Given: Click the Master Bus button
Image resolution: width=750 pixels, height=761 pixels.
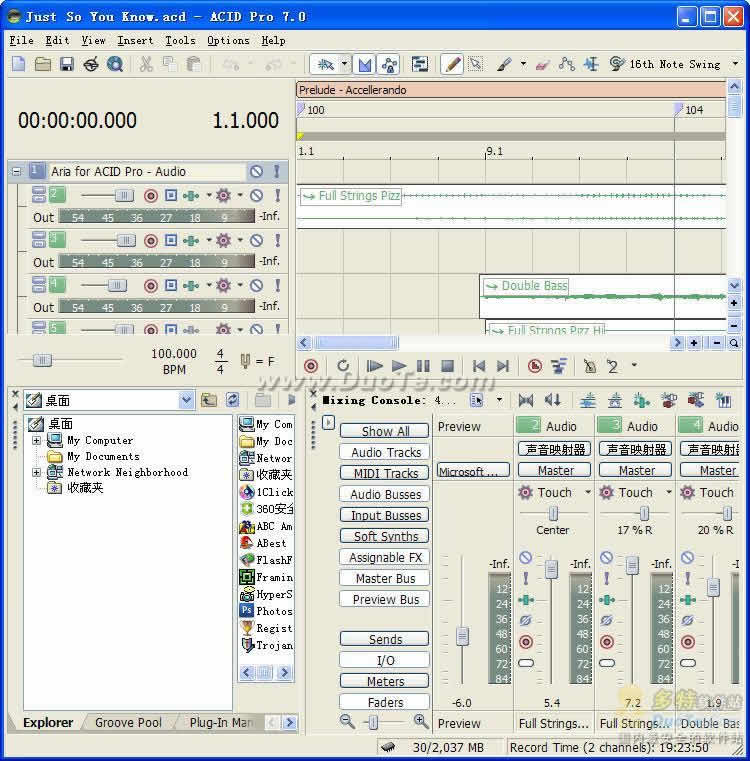Looking at the screenshot, I should coord(384,578).
